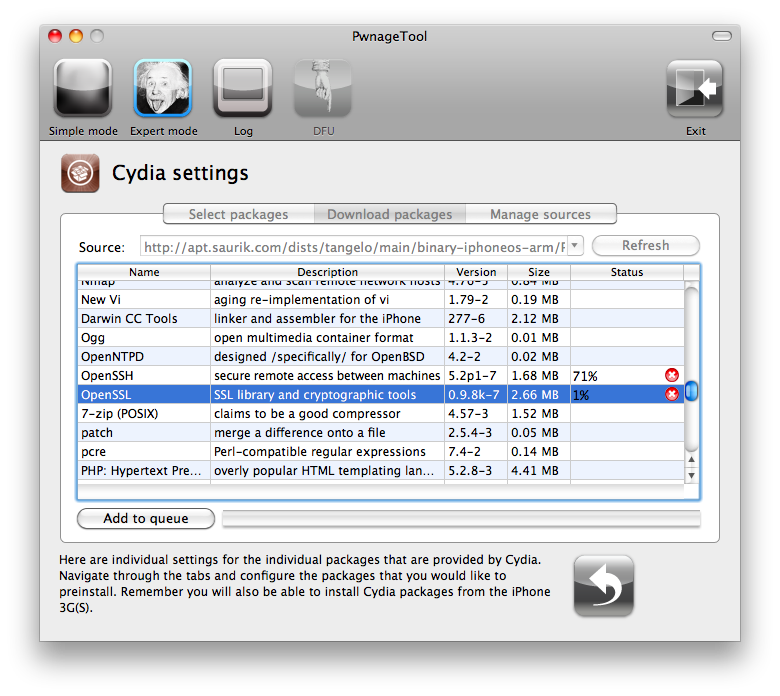780x696 pixels.
Task: Click Add to queue button
Action: 146,518
